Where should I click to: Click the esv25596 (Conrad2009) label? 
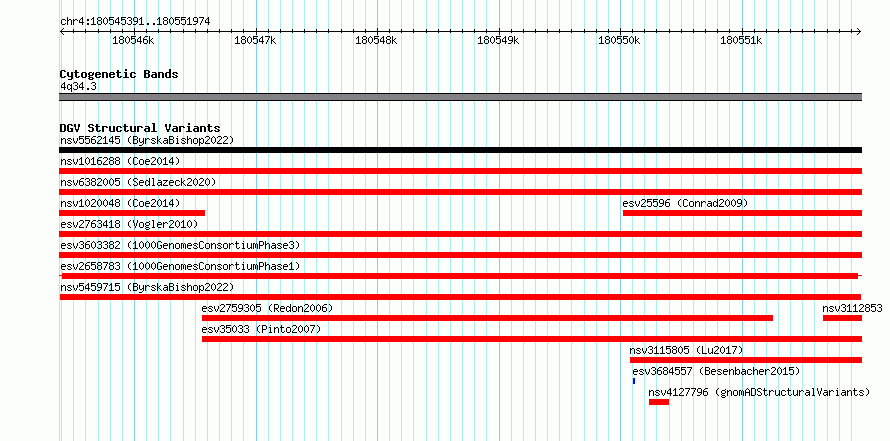point(685,203)
